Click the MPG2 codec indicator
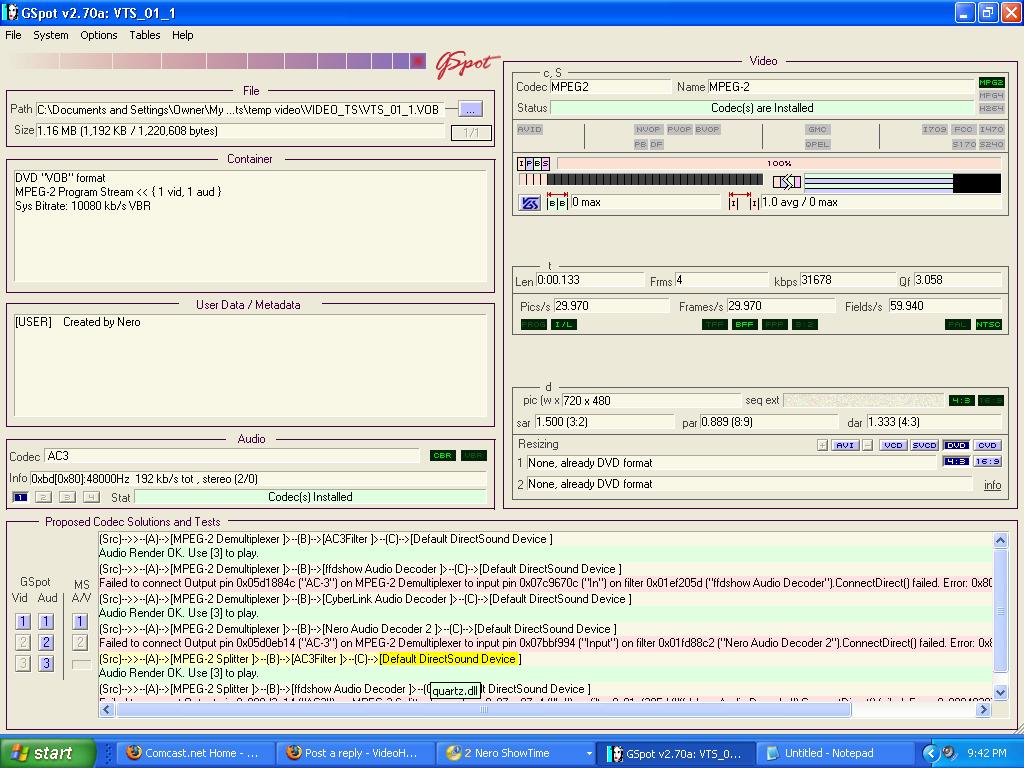Viewport: 1024px width, 768px height. click(x=991, y=82)
